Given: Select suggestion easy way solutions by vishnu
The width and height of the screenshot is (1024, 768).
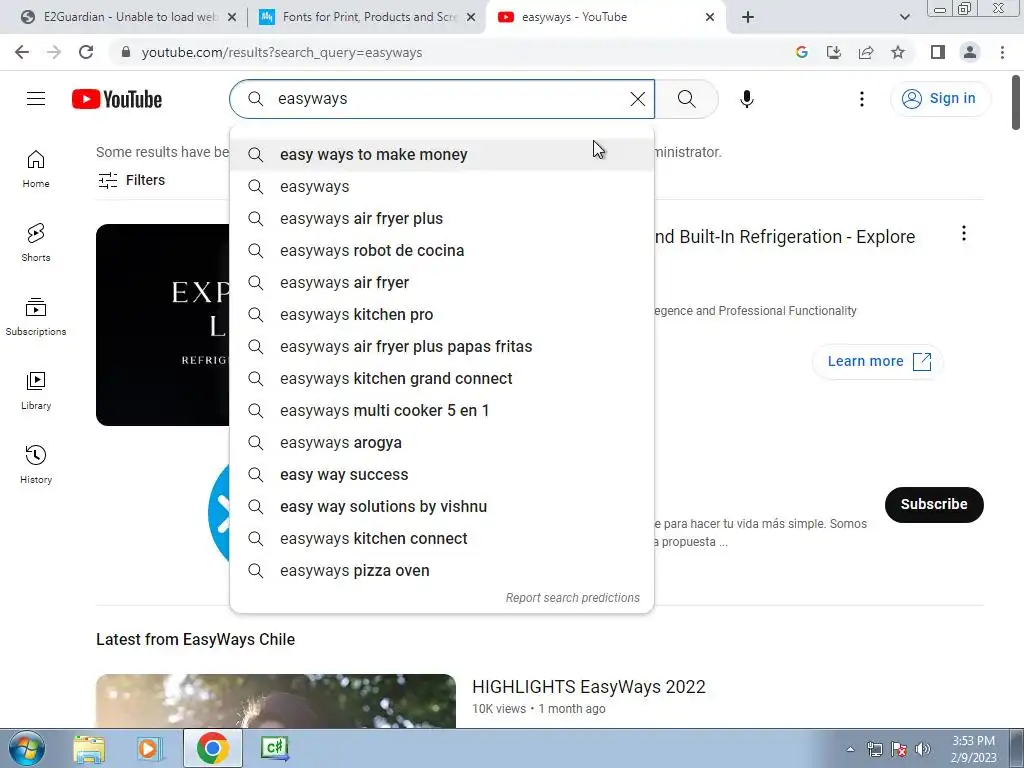Looking at the screenshot, I should tap(442, 507).
